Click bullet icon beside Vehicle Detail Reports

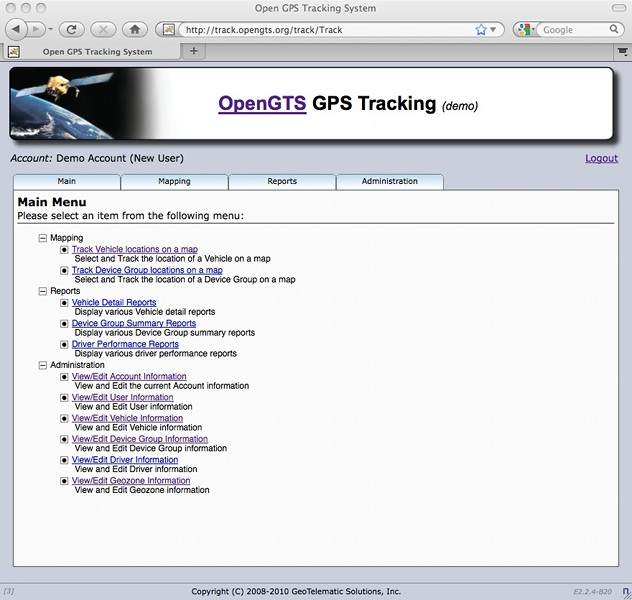tap(64, 303)
